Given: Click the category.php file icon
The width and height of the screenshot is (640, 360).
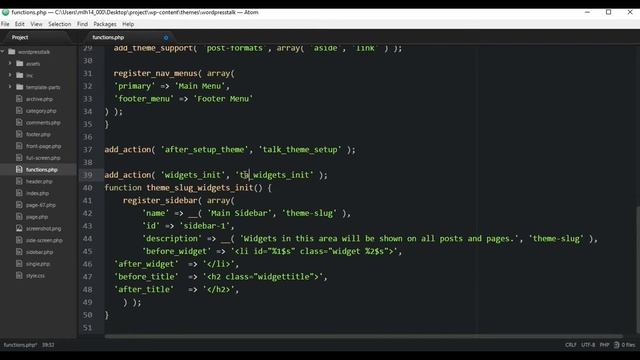Looking at the screenshot, I should [19, 111].
